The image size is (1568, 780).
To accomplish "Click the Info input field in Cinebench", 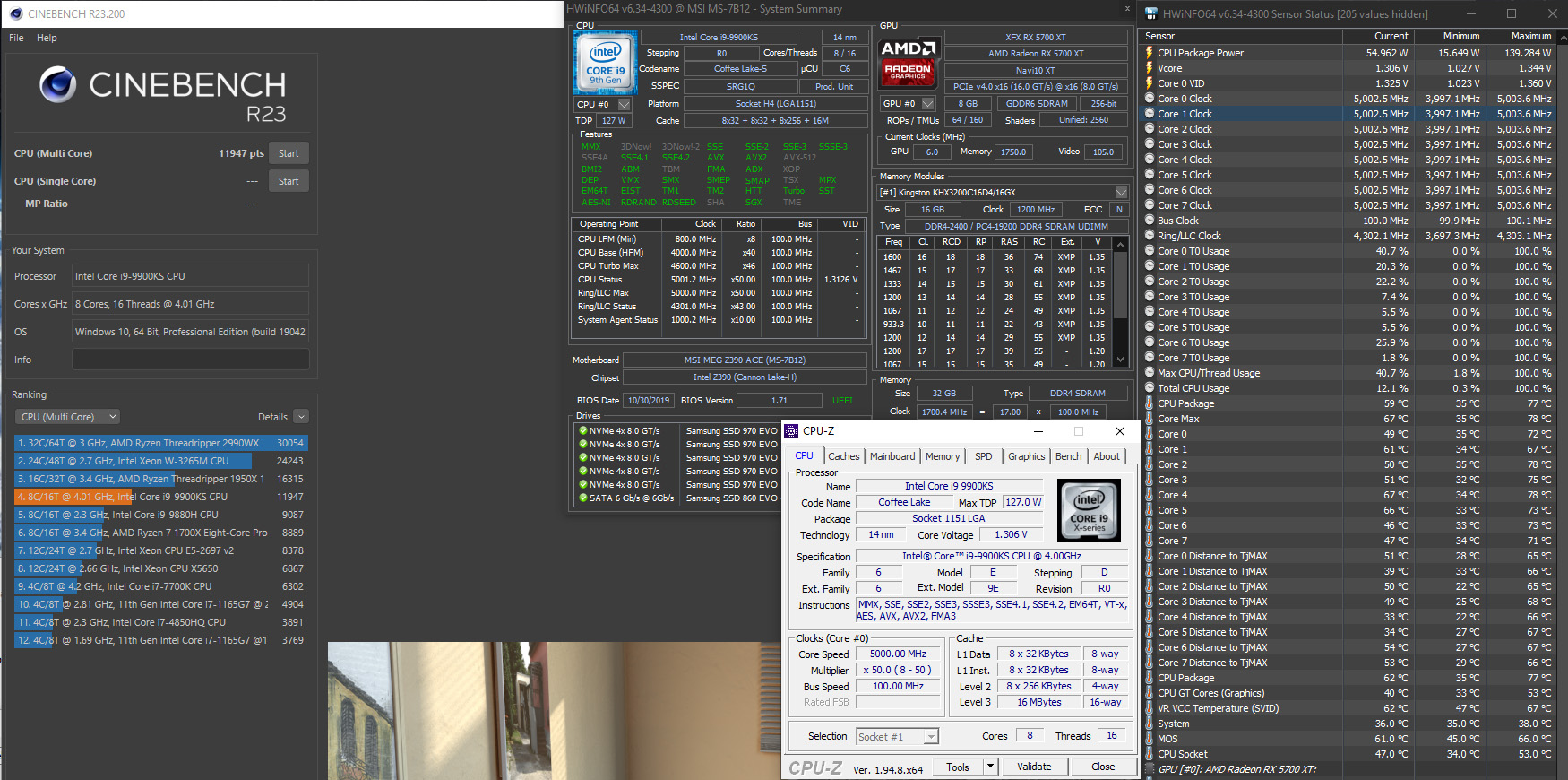I will pyautogui.click(x=190, y=360).
